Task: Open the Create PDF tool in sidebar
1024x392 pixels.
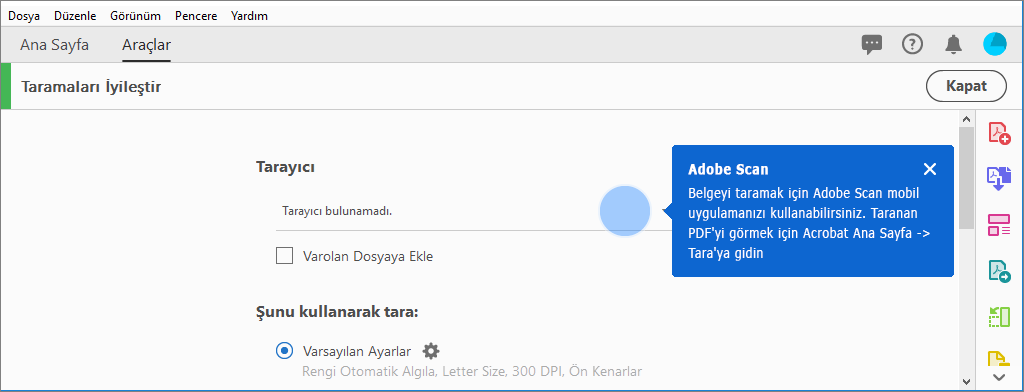Action: [x=999, y=133]
